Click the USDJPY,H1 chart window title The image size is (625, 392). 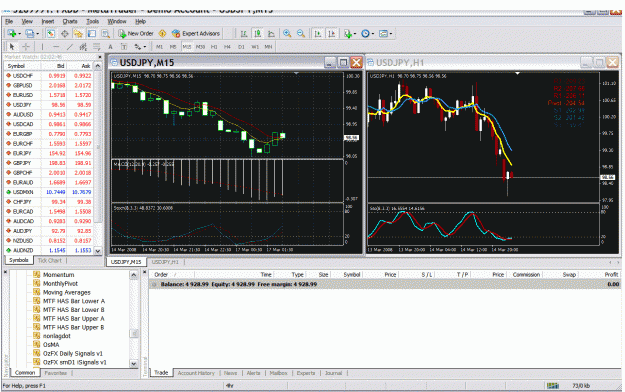pos(400,63)
